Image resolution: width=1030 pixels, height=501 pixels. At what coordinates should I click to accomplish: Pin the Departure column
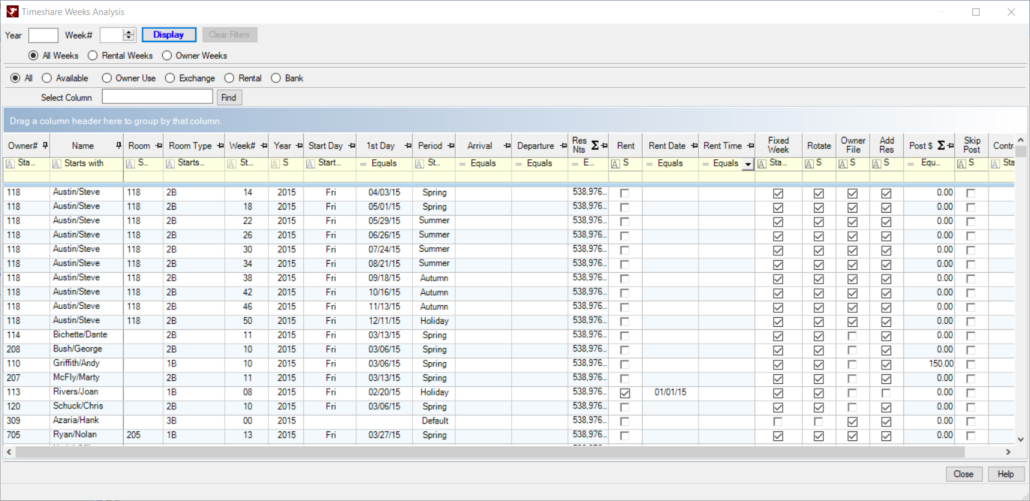(x=563, y=146)
